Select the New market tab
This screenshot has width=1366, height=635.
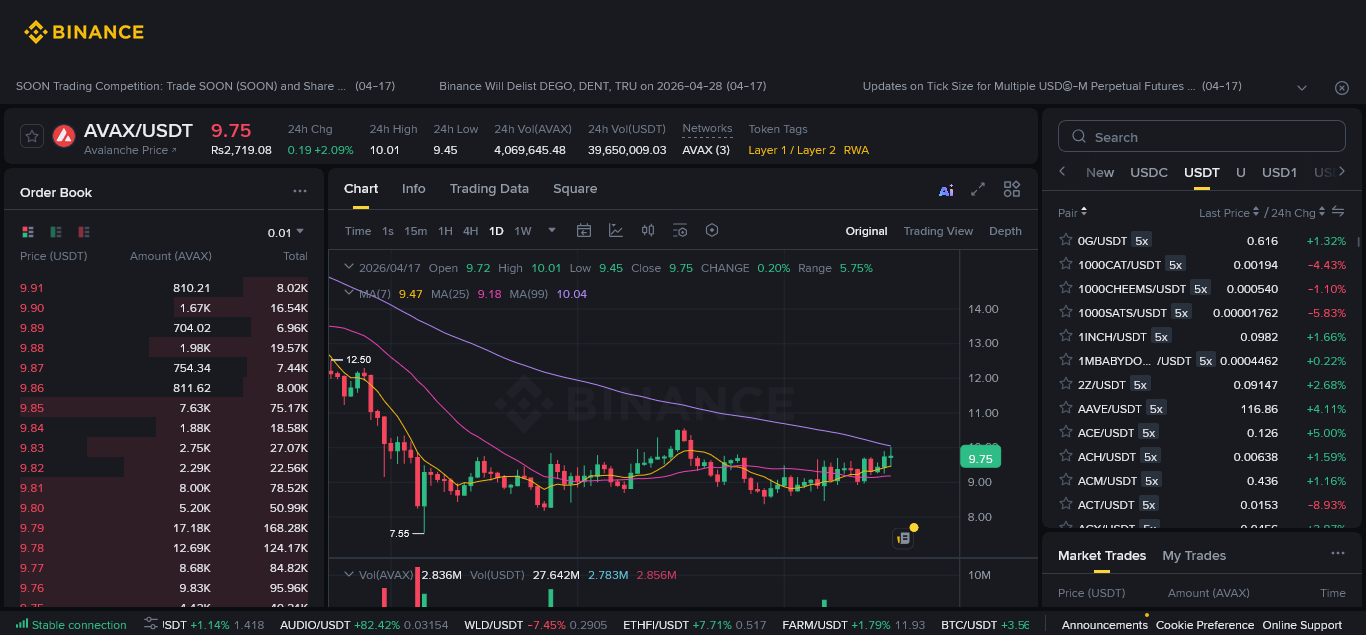point(1100,172)
